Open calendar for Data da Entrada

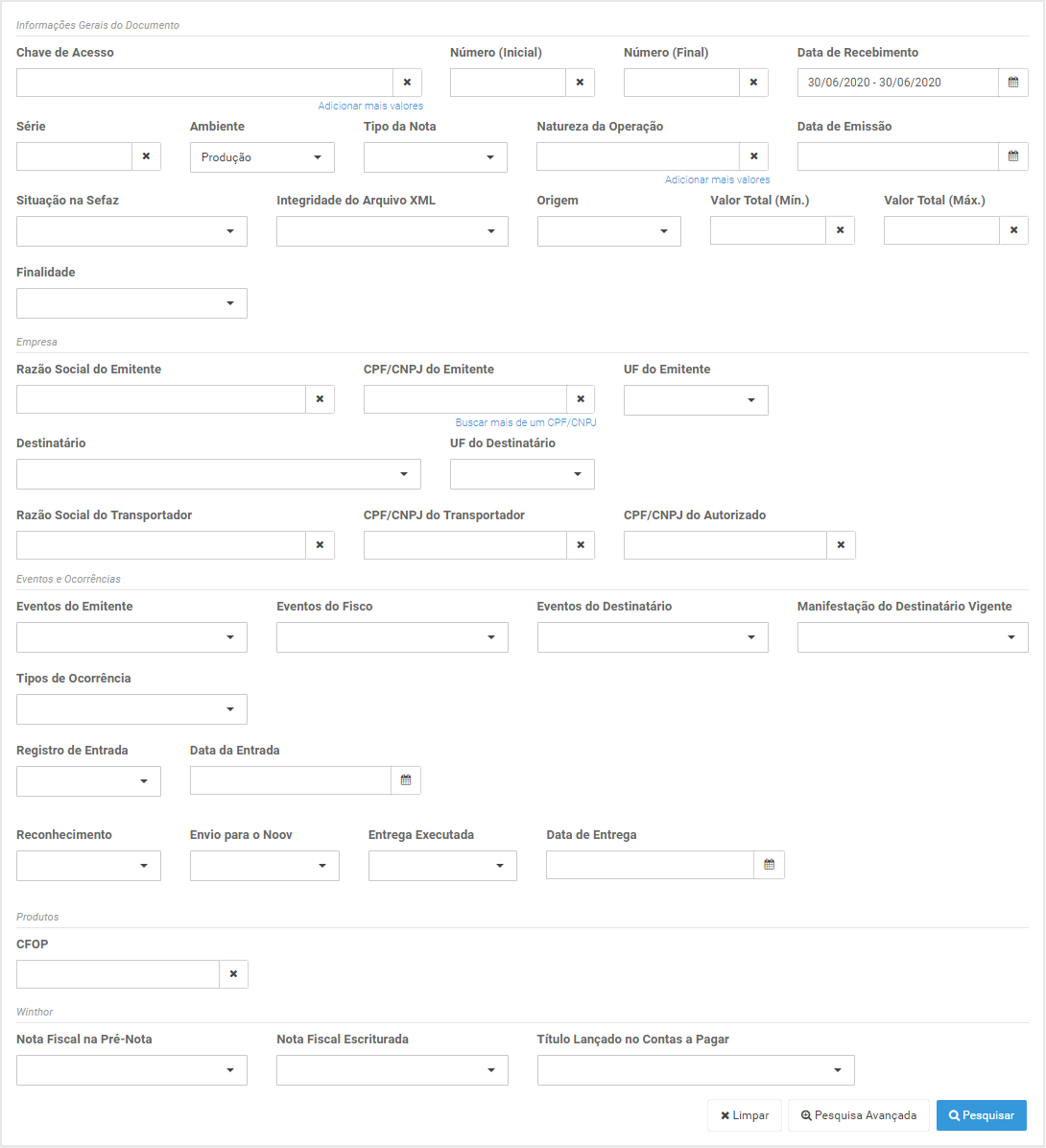tap(406, 780)
